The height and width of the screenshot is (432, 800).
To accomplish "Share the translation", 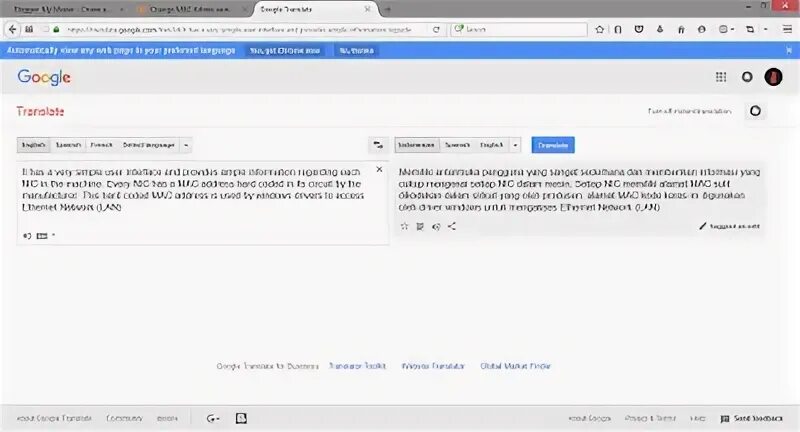I will pyautogui.click(x=452, y=226).
